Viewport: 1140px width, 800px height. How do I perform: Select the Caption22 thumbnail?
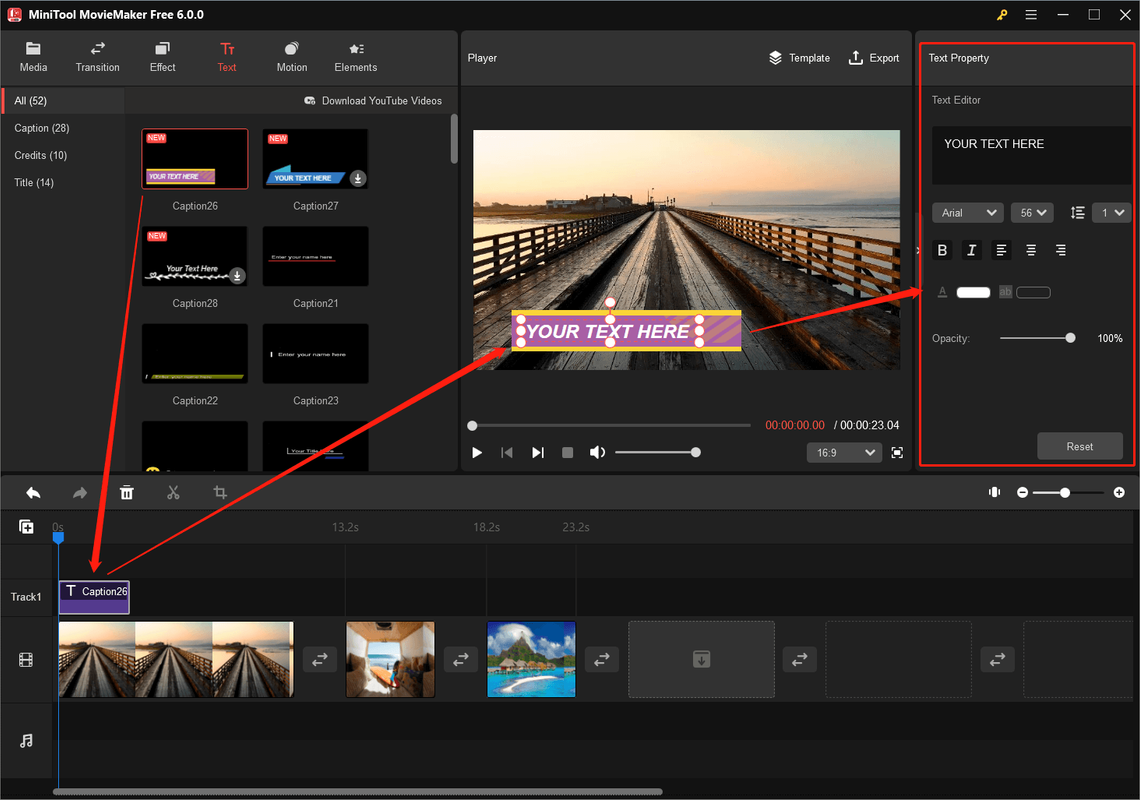click(x=195, y=353)
